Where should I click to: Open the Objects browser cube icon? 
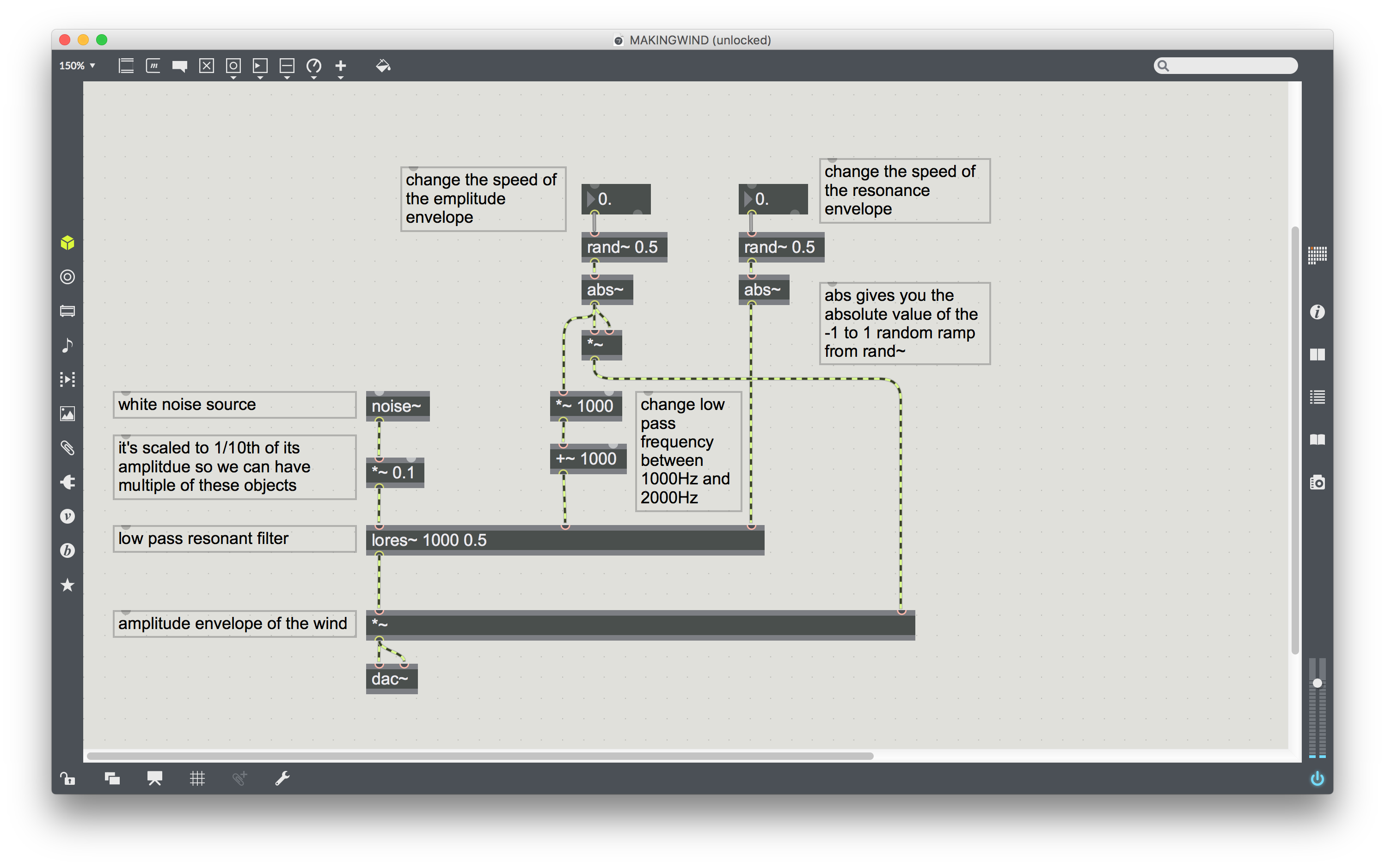(x=67, y=243)
